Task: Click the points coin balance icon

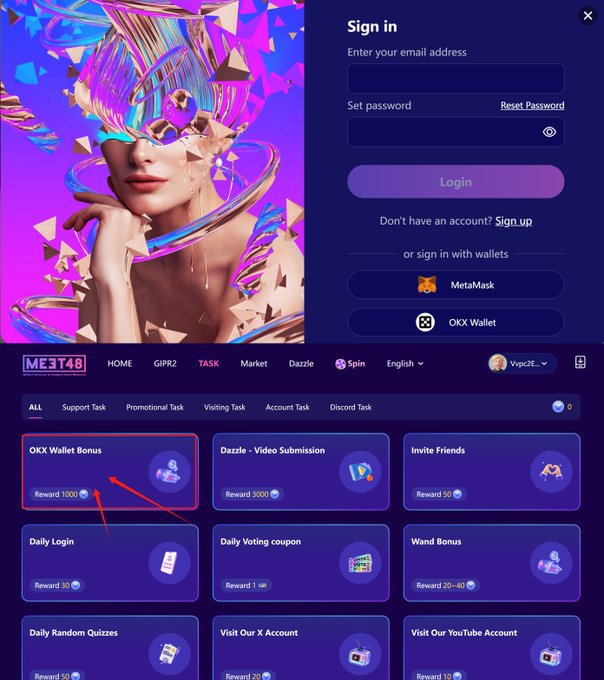Action: tap(558, 406)
